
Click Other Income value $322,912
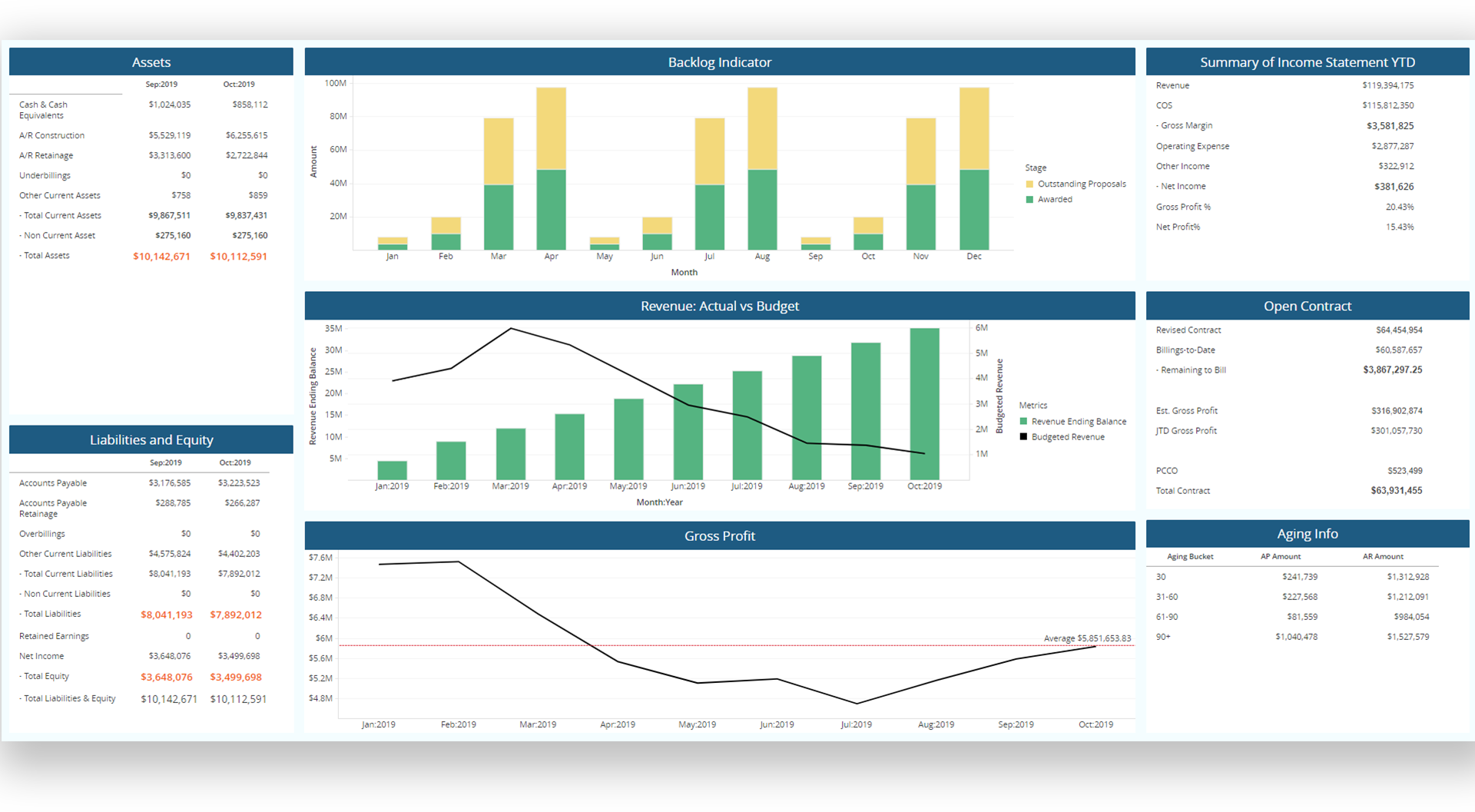(x=1396, y=166)
